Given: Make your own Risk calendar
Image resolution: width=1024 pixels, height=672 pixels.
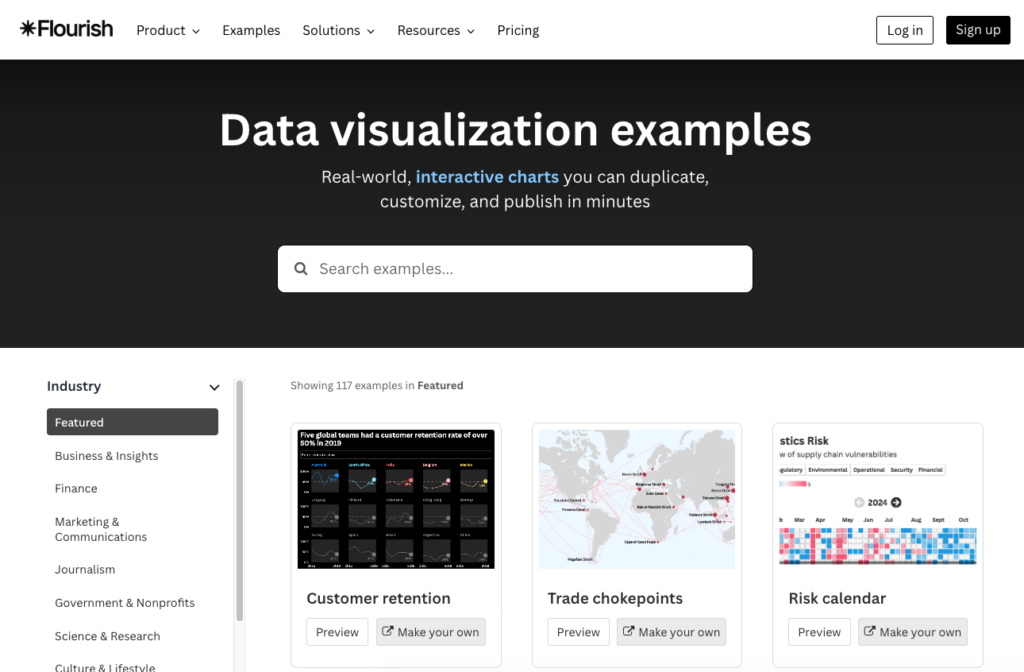Looking at the screenshot, I should (913, 632).
